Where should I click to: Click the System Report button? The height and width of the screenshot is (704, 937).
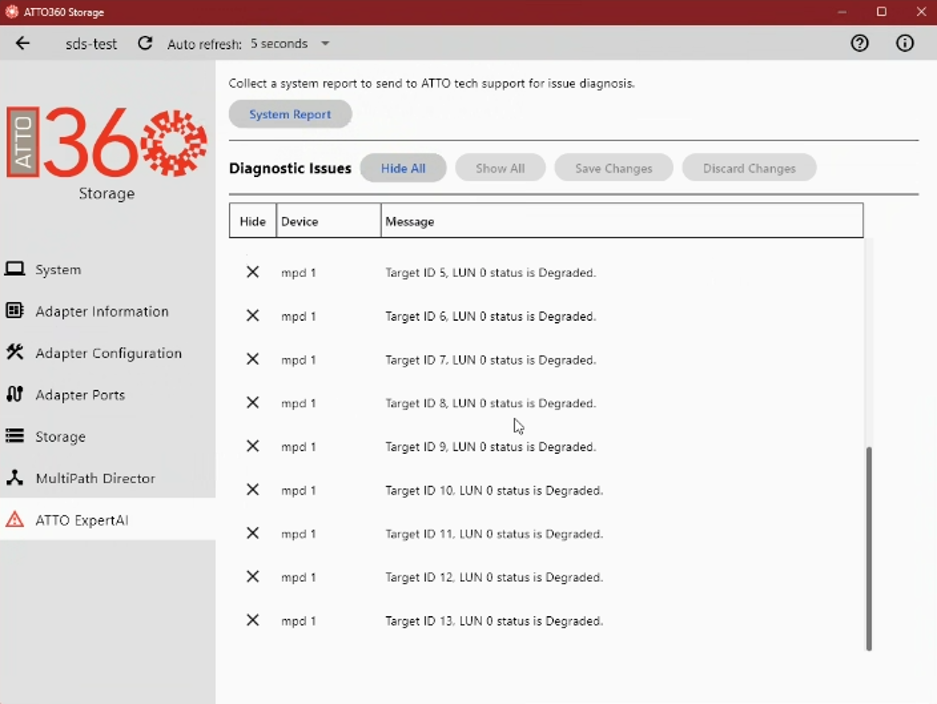290,114
